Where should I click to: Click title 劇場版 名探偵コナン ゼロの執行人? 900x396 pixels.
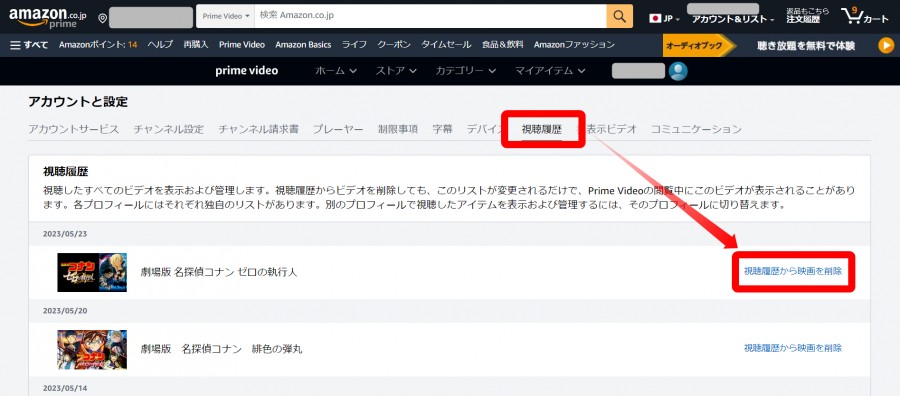tap(219, 272)
